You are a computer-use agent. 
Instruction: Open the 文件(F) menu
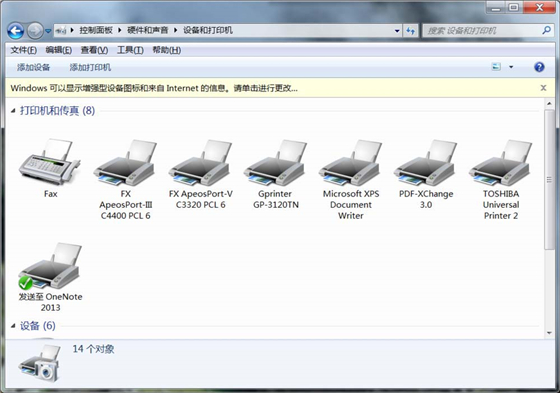24,50
